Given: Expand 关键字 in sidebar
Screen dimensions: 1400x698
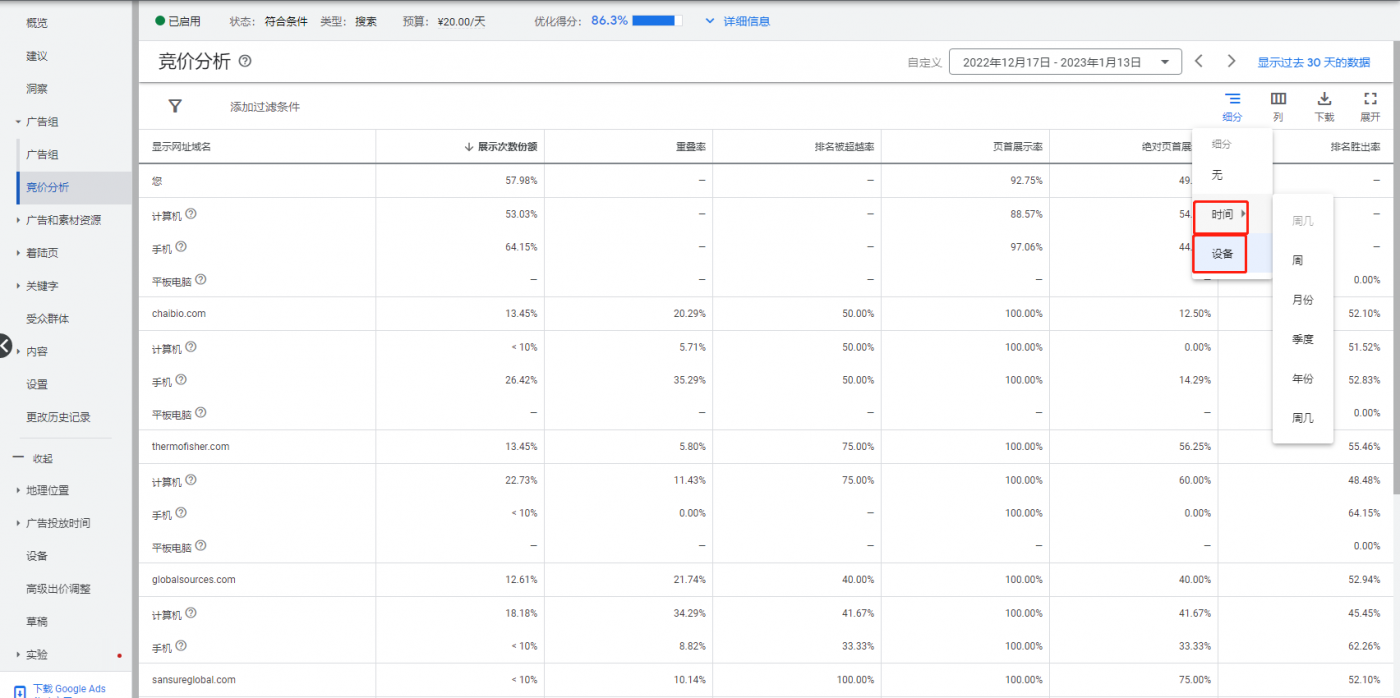Looking at the screenshot, I should click(x=18, y=286).
